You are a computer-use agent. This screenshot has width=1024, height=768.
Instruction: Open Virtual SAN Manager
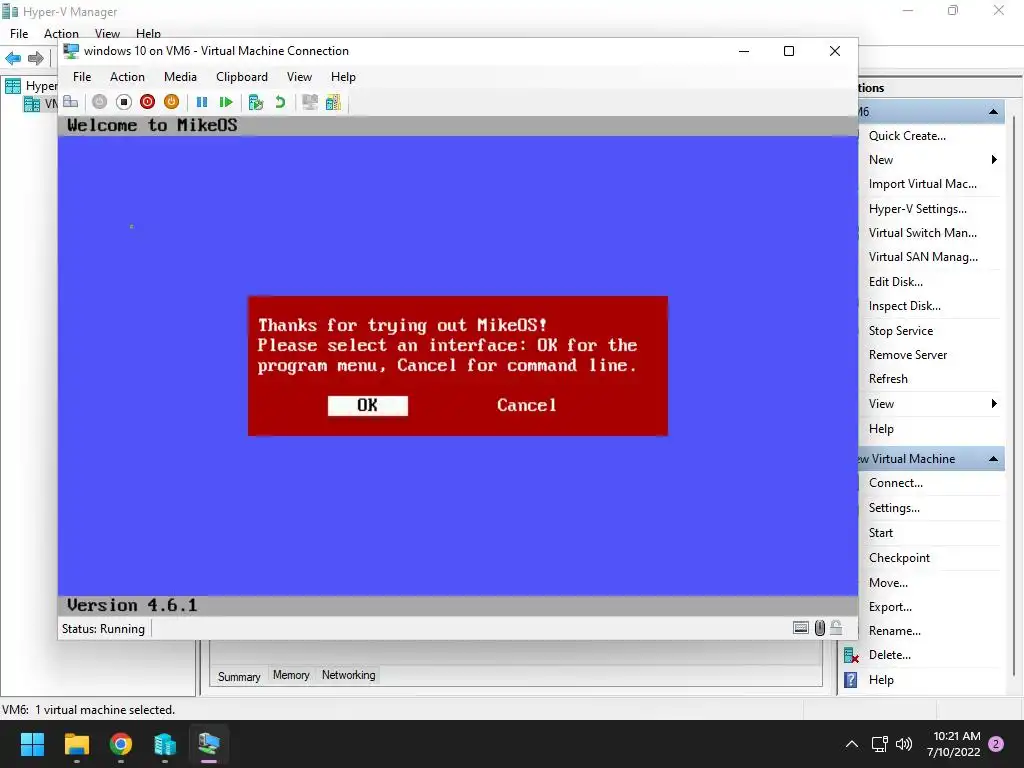coord(923,257)
